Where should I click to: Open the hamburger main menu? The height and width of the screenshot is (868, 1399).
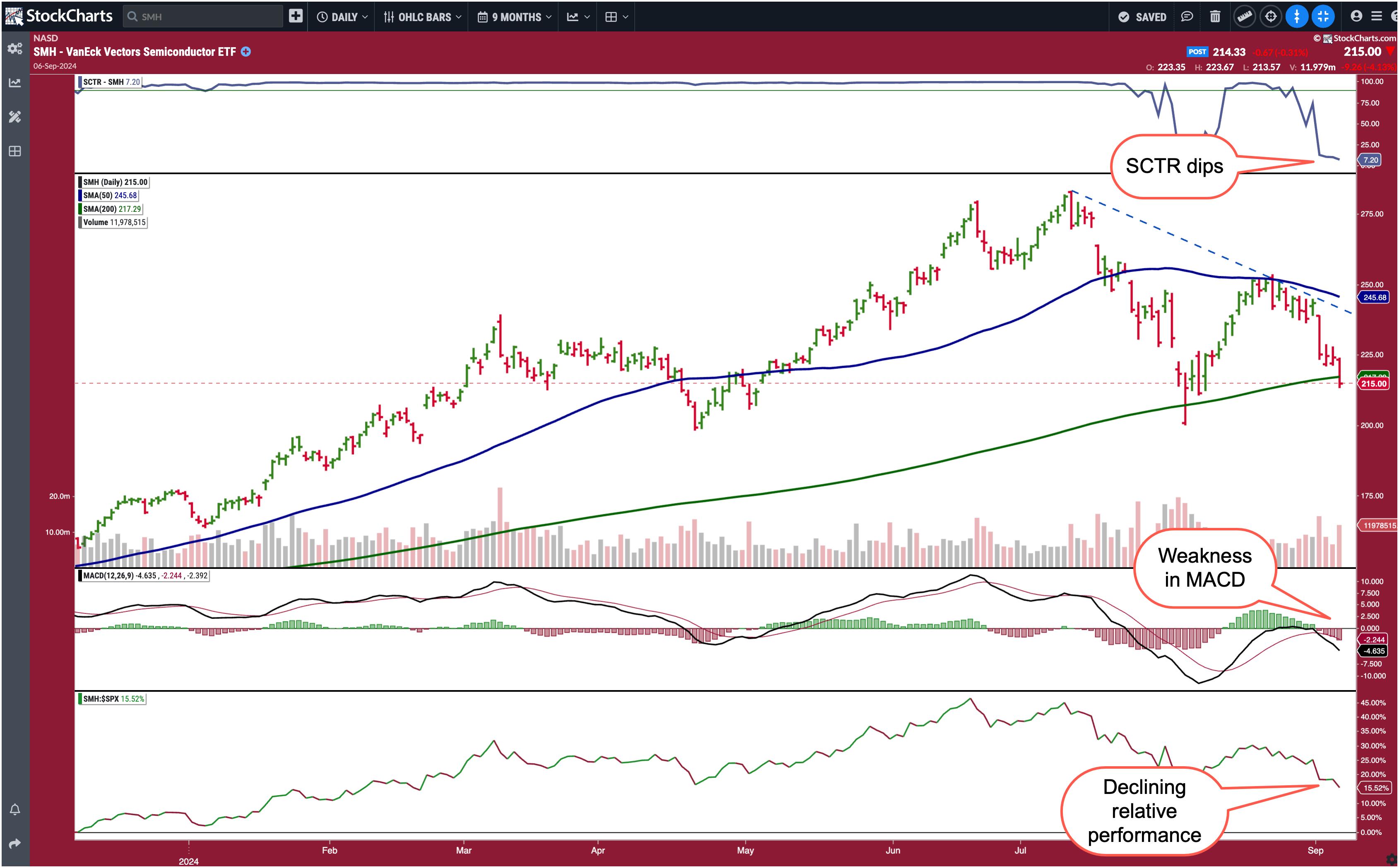point(1377,16)
